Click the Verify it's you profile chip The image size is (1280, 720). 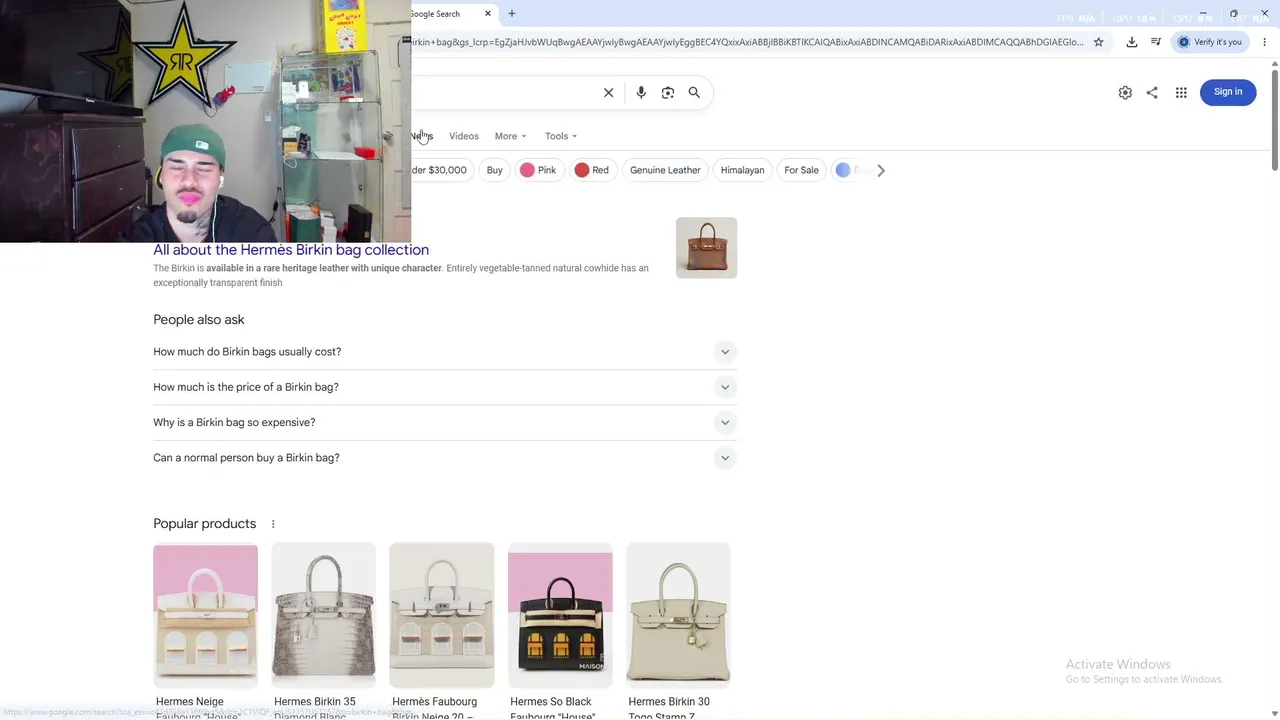point(1210,42)
